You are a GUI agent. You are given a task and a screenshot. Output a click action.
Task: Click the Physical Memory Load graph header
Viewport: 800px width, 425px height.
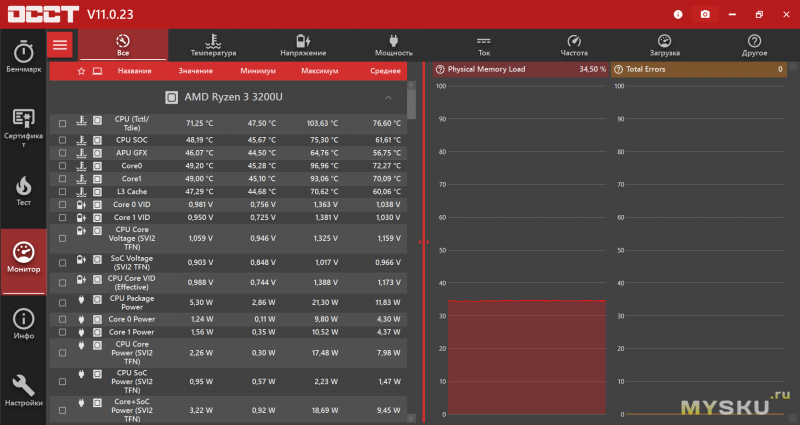tap(520, 69)
